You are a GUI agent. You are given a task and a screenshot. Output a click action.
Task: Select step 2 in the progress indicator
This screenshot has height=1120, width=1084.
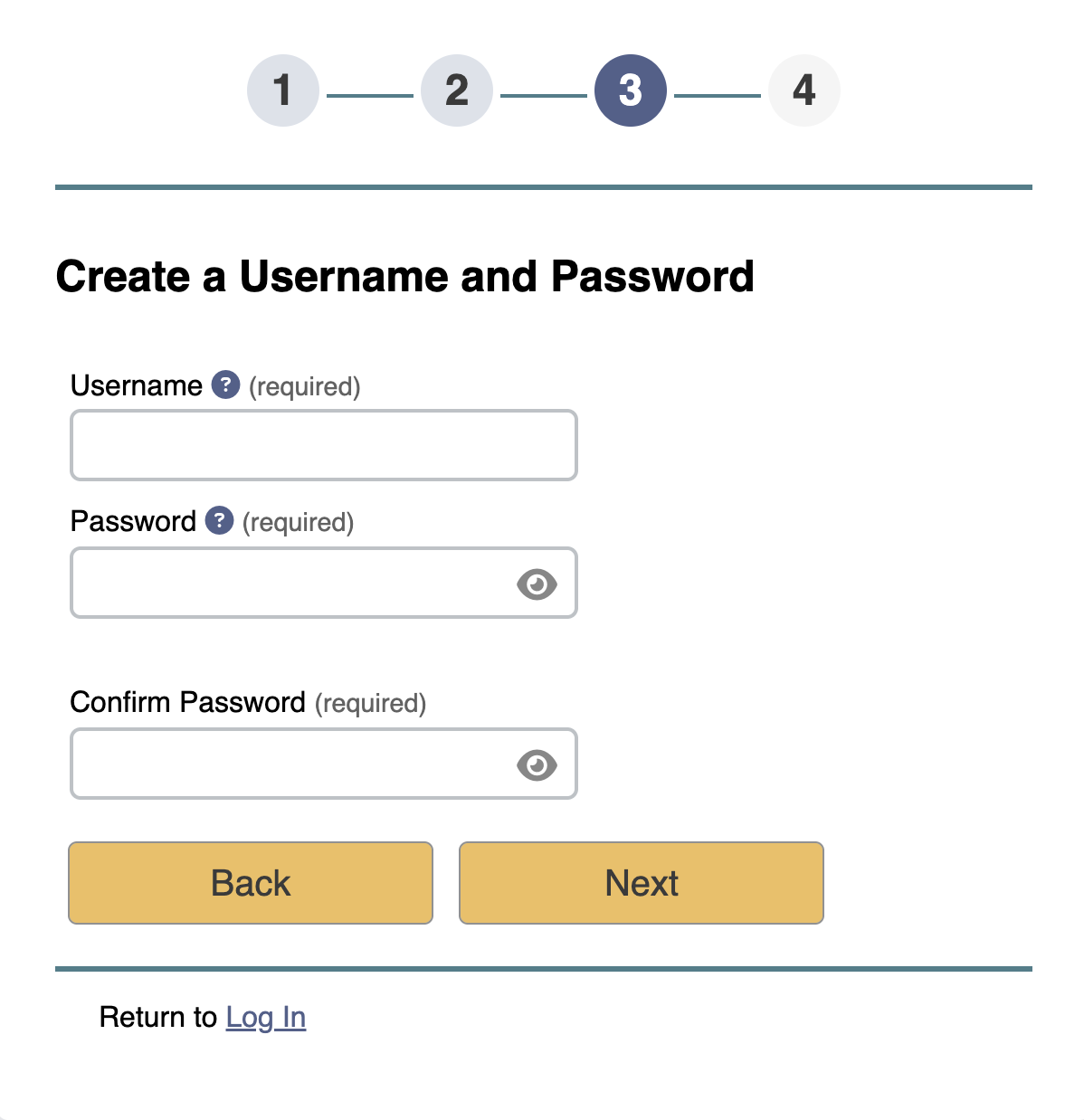pyautogui.click(x=456, y=90)
